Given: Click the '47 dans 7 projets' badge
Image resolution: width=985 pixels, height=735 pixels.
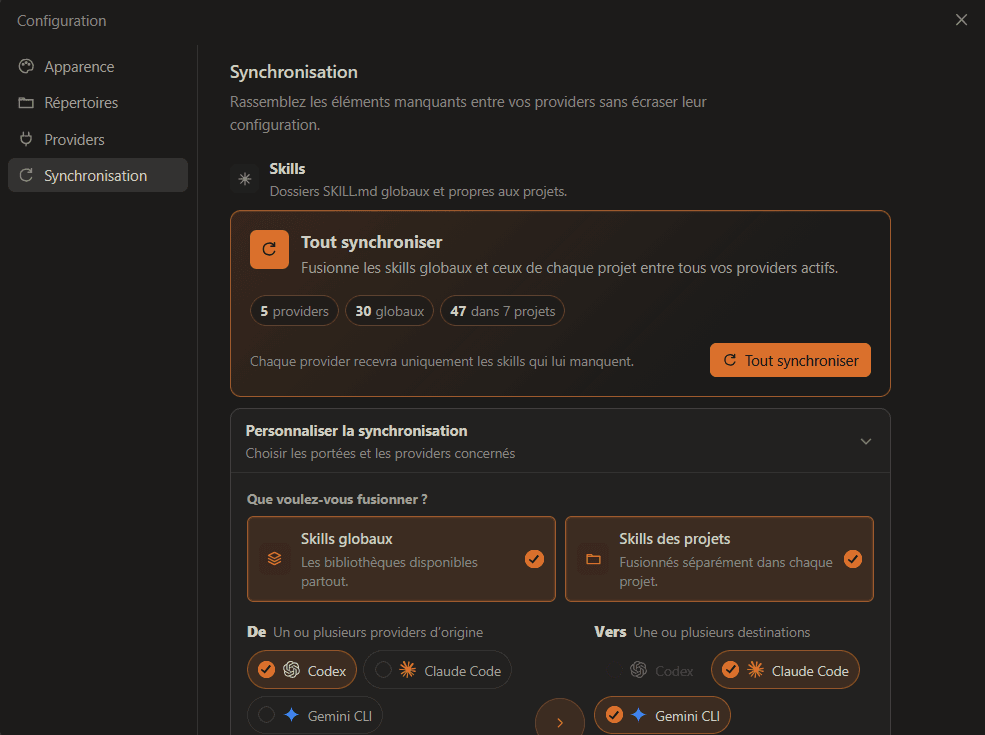Looking at the screenshot, I should (503, 311).
